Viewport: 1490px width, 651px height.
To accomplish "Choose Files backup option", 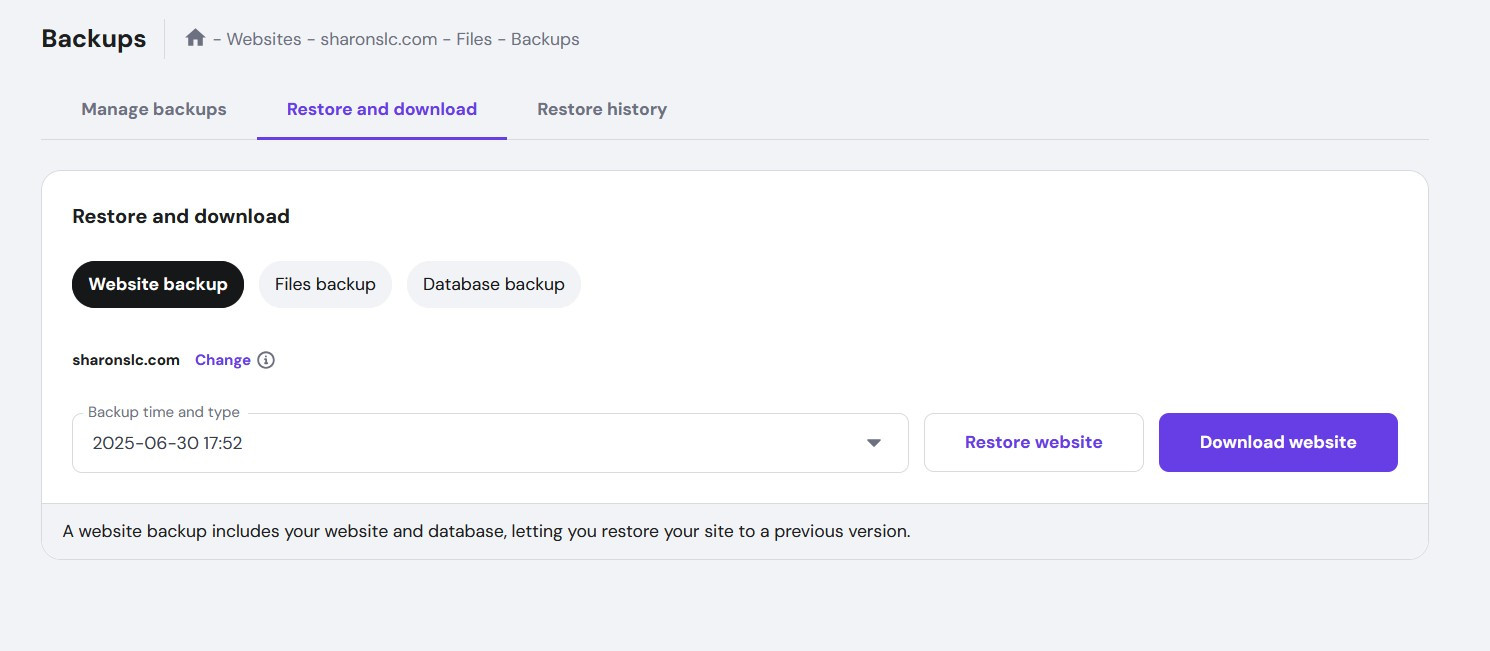I will click(325, 284).
